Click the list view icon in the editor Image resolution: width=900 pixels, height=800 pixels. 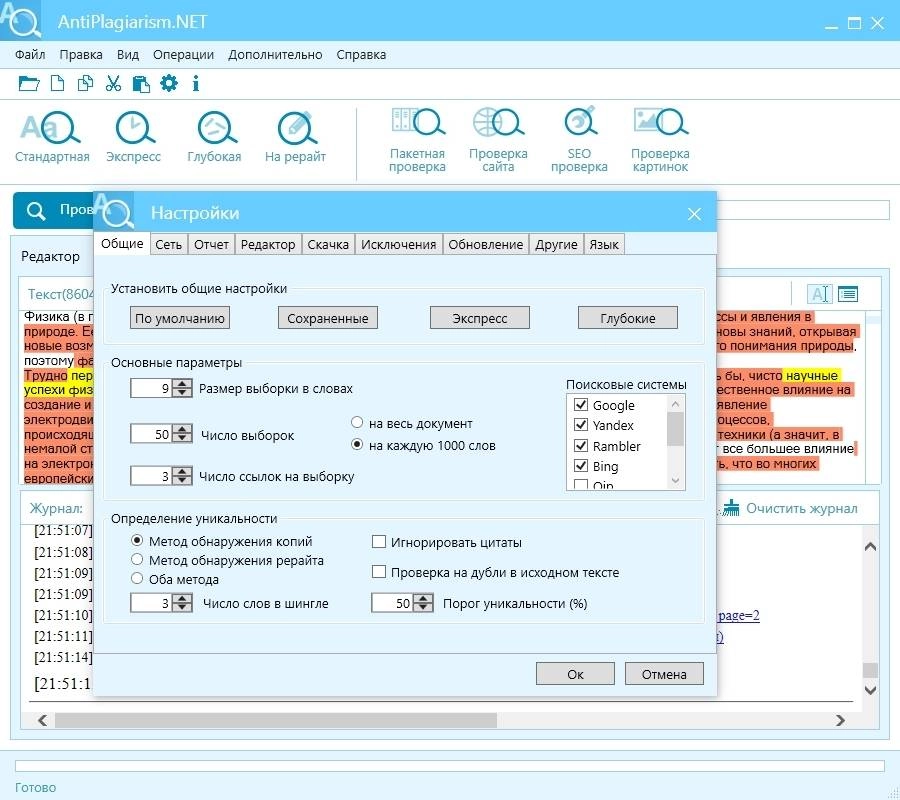(848, 294)
